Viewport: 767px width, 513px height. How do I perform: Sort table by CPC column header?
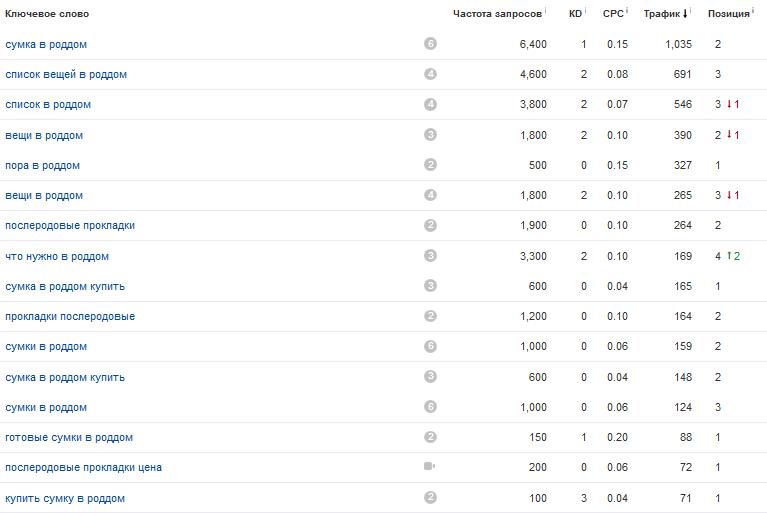click(613, 14)
